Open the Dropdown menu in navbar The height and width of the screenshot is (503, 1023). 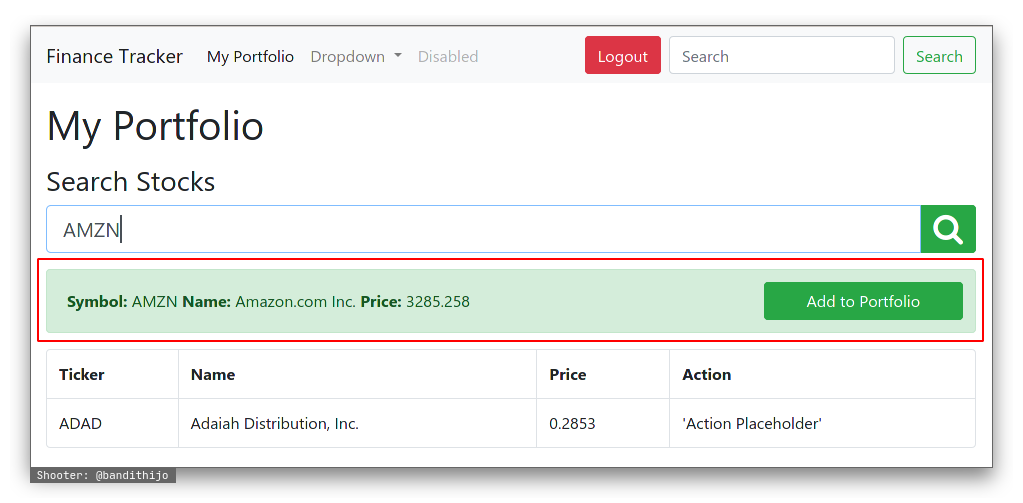tap(356, 57)
